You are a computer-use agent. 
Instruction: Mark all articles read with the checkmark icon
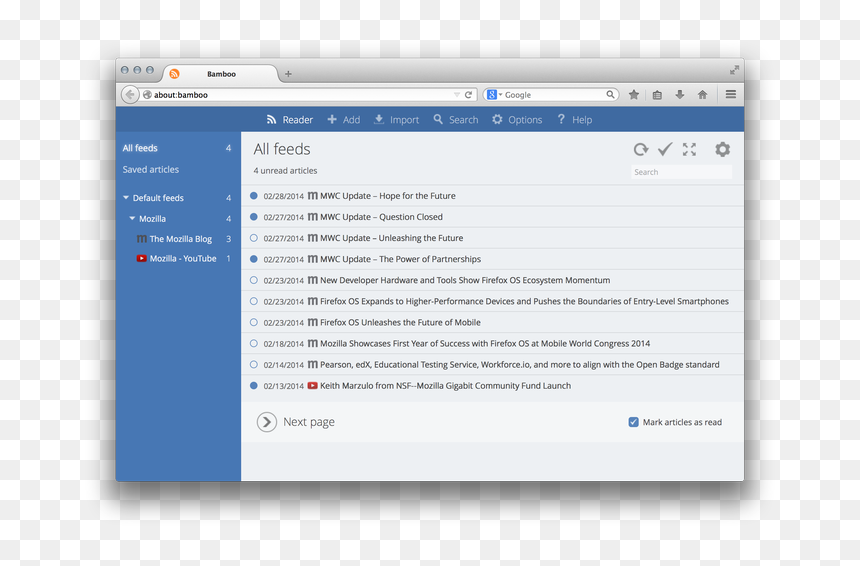[x=665, y=149]
